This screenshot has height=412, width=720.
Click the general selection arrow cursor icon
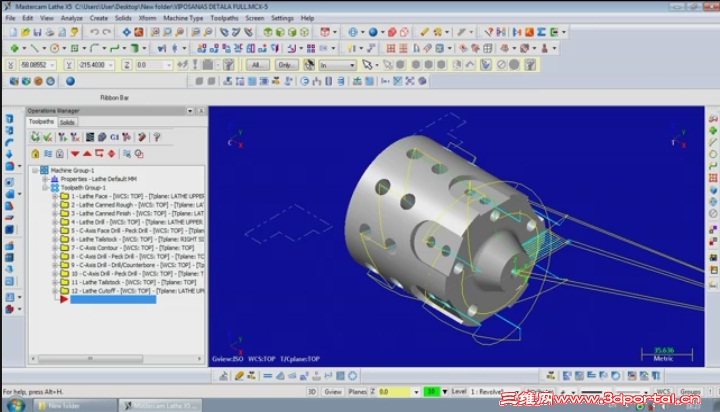pos(366,65)
